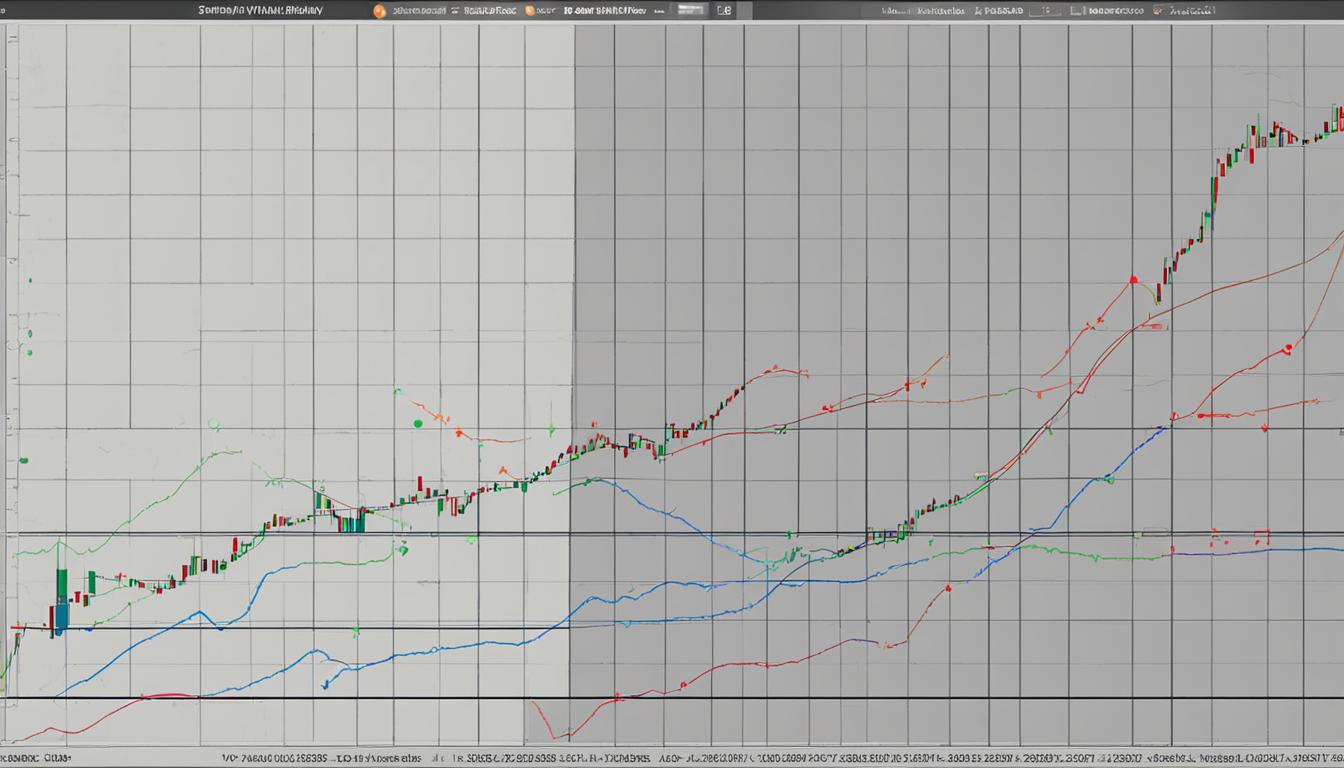The height and width of the screenshot is (768, 1344).
Task: Click the dark square button beside the white box
Action: [x=724, y=11]
